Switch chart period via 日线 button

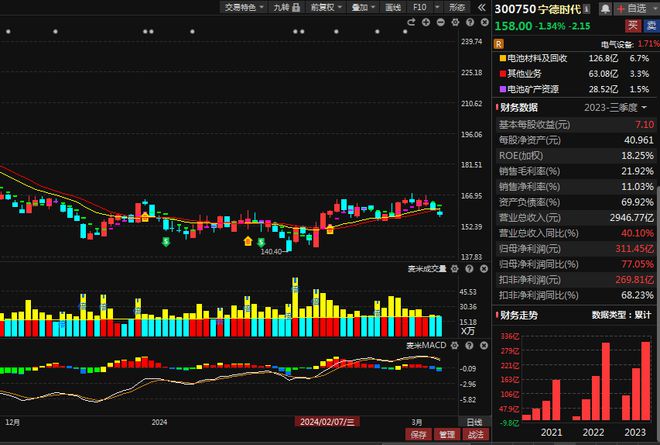[x=474, y=422]
